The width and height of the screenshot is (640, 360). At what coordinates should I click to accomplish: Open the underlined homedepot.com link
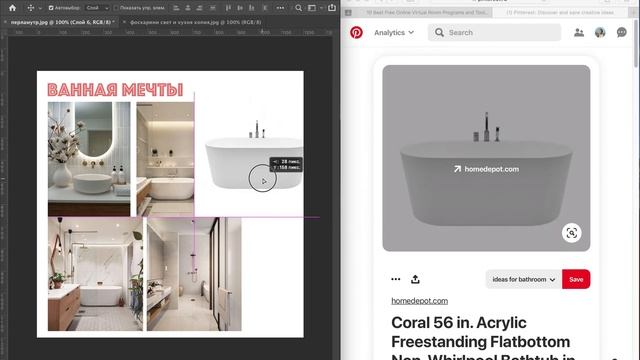click(x=419, y=301)
